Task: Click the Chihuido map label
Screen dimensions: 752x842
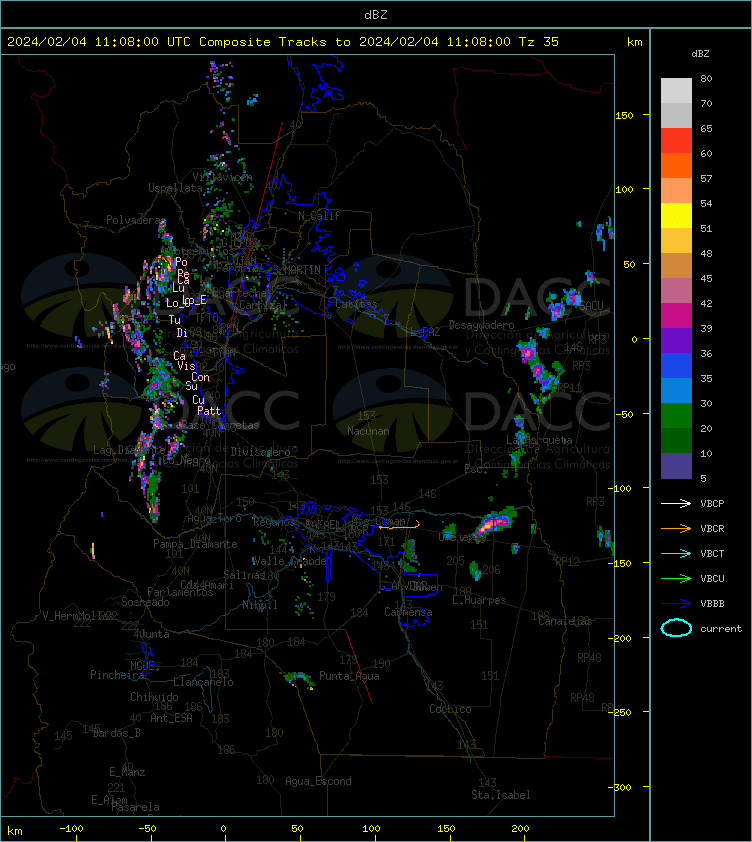Action: 154,697
